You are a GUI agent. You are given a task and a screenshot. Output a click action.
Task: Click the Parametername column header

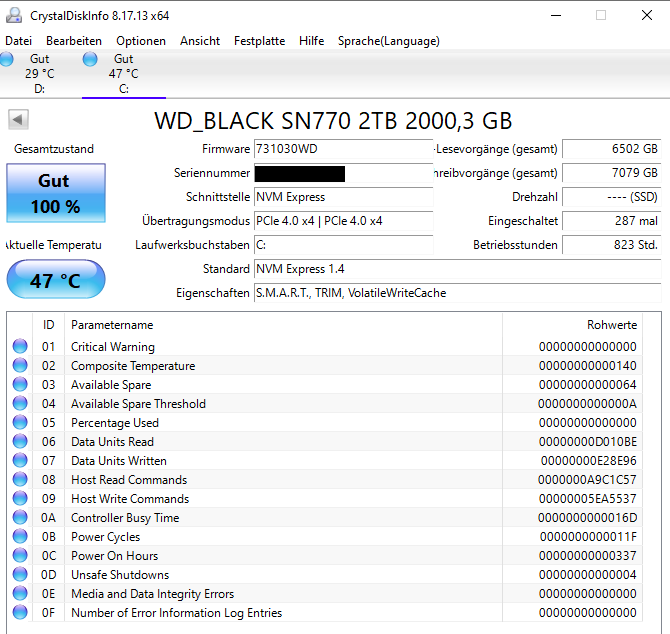pos(283,325)
